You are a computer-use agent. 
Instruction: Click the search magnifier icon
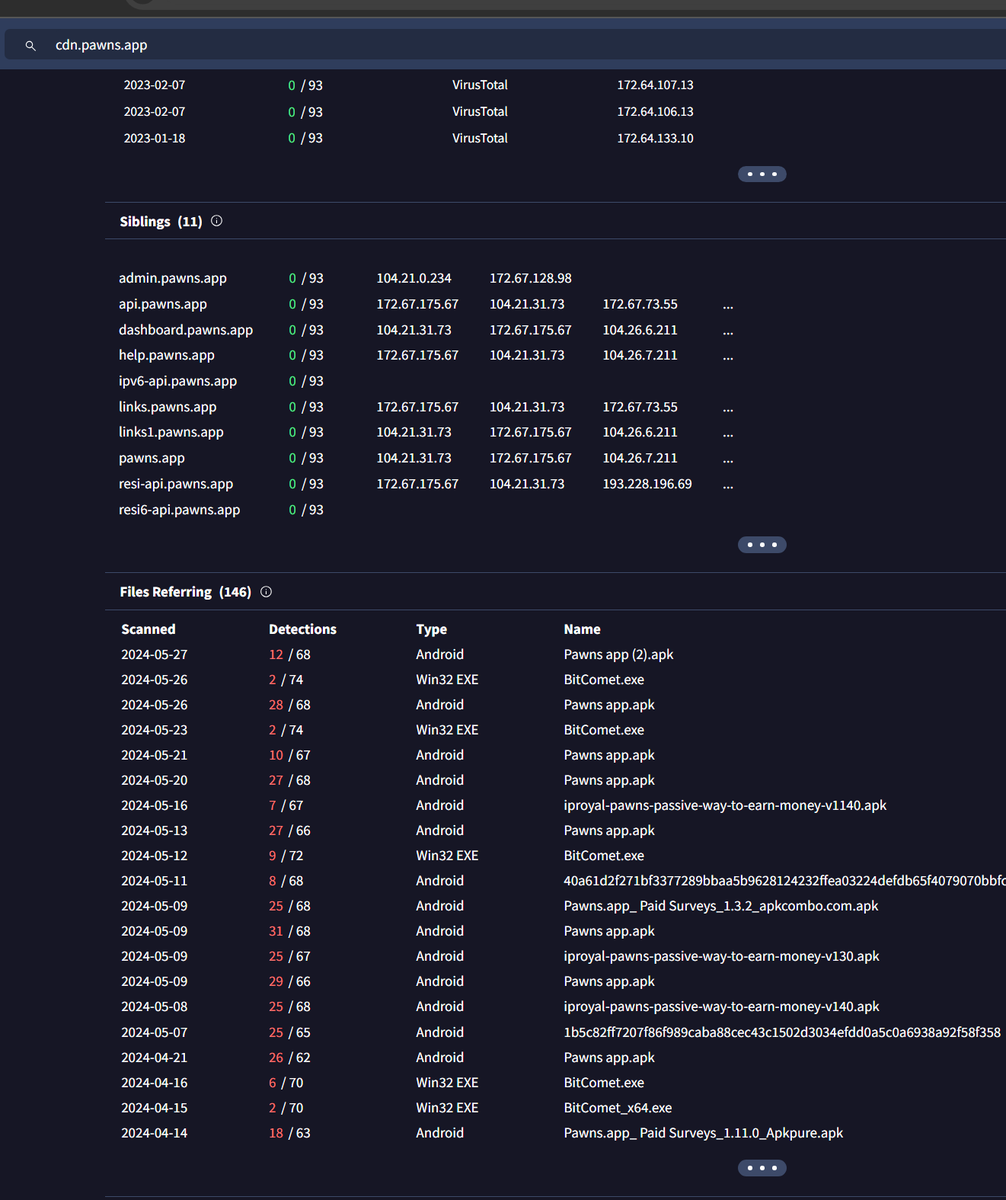click(x=31, y=45)
